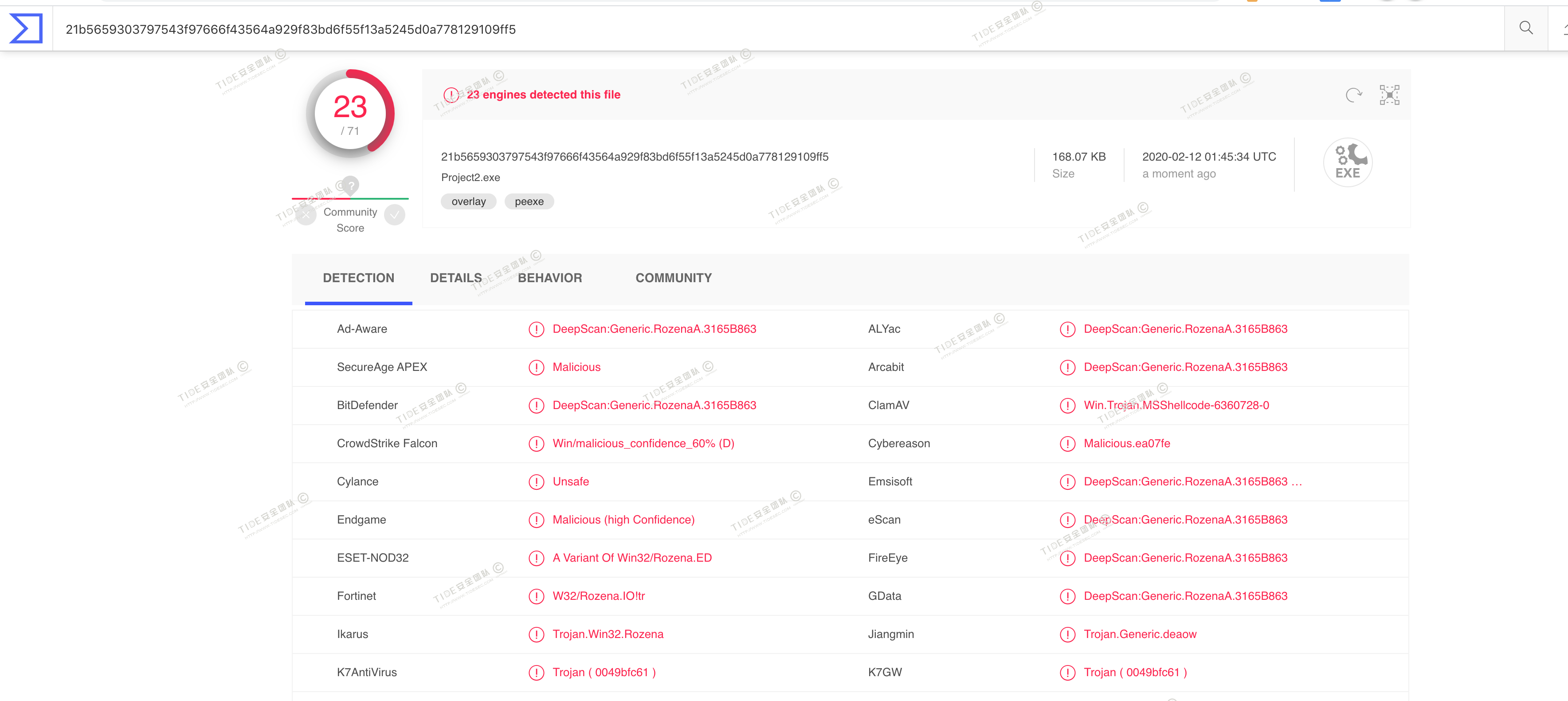Vote harmless with community checkmark button
Image resolution: width=1568 pixels, height=701 pixels.
(394, 214)
